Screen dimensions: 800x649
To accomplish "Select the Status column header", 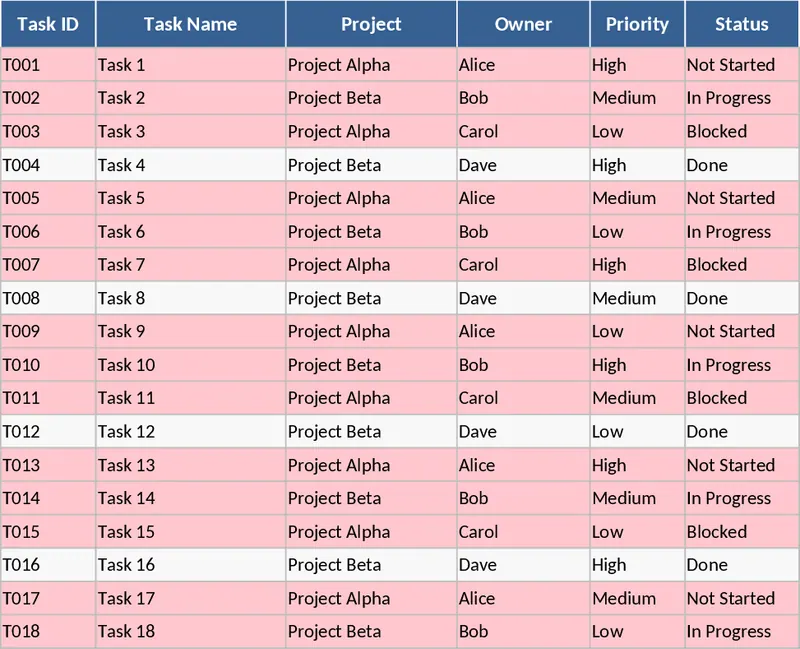I will (x=742, y=24).
